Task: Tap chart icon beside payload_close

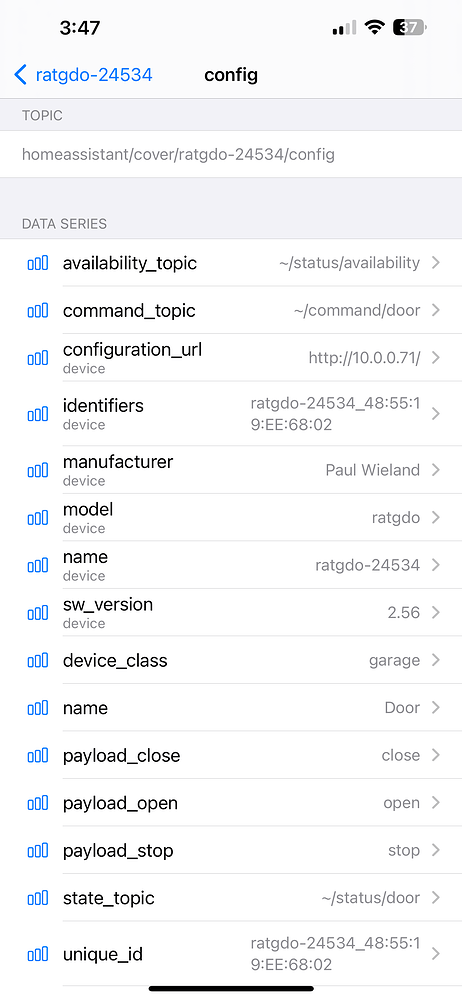Action: pyautogui.click(x=38, y=756)
